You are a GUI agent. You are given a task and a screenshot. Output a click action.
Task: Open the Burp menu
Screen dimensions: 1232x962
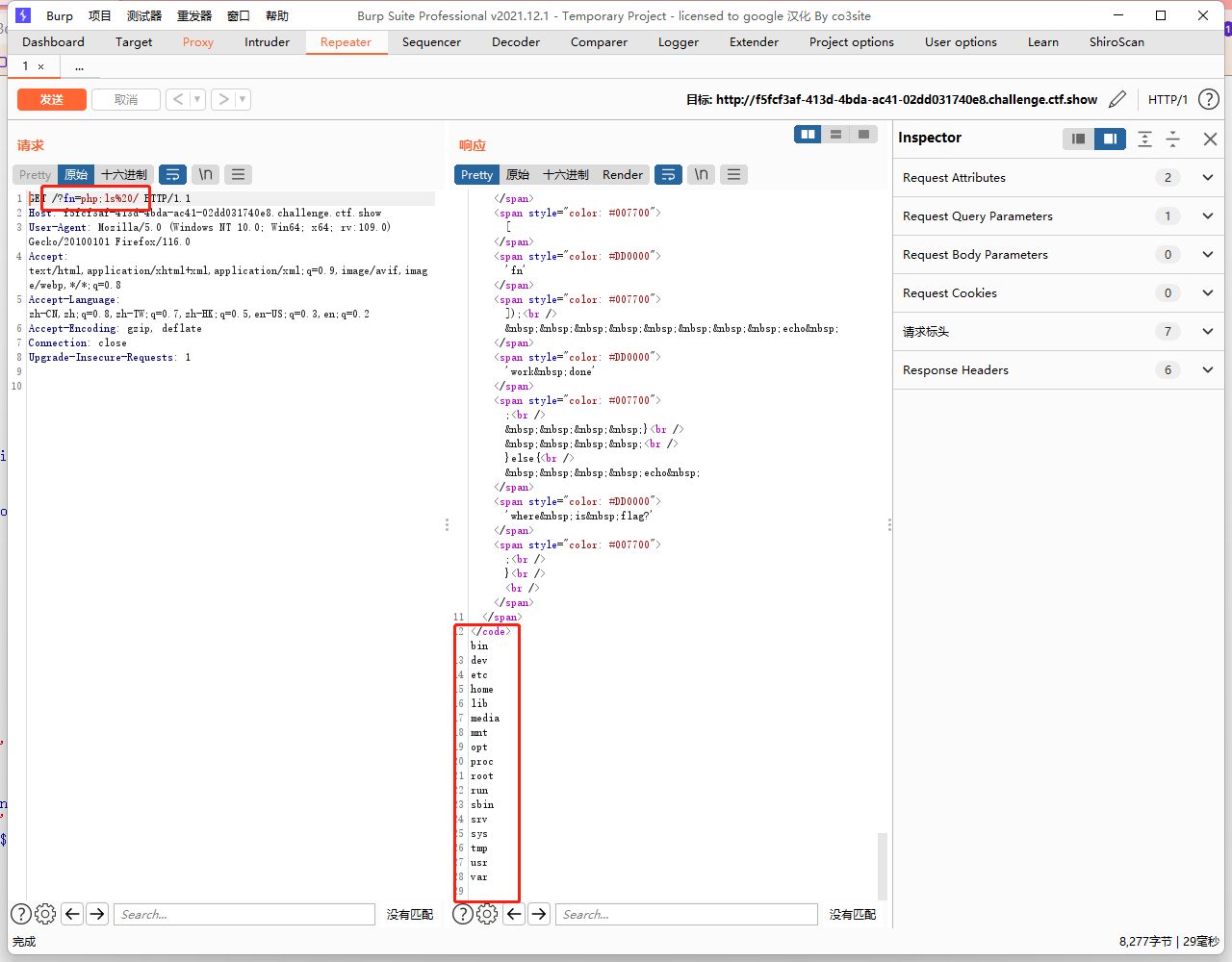(60, 15)
